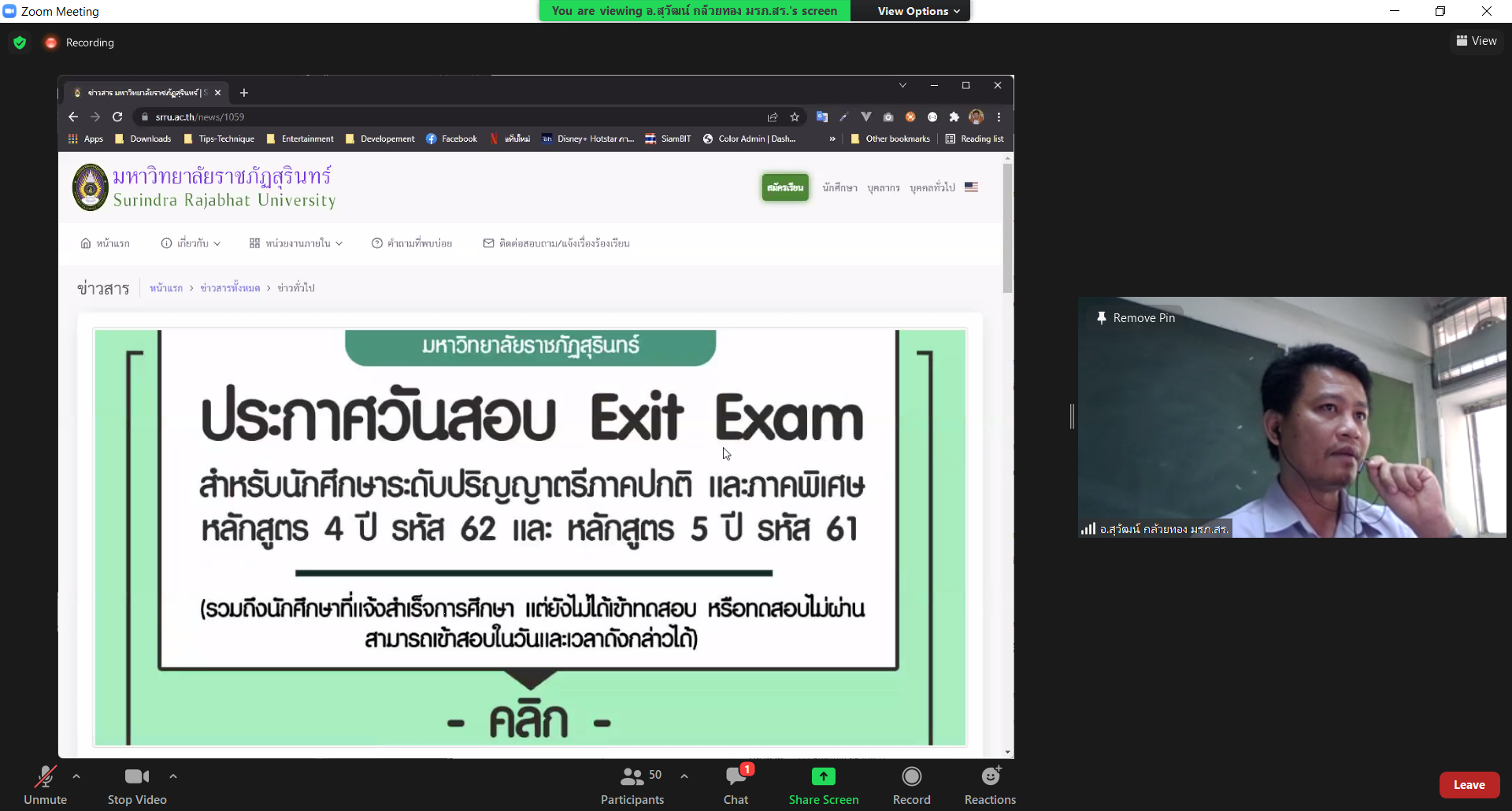Expand video settings arrow beside Stop Video
1512x811 pixels.
tap(173, 776)
